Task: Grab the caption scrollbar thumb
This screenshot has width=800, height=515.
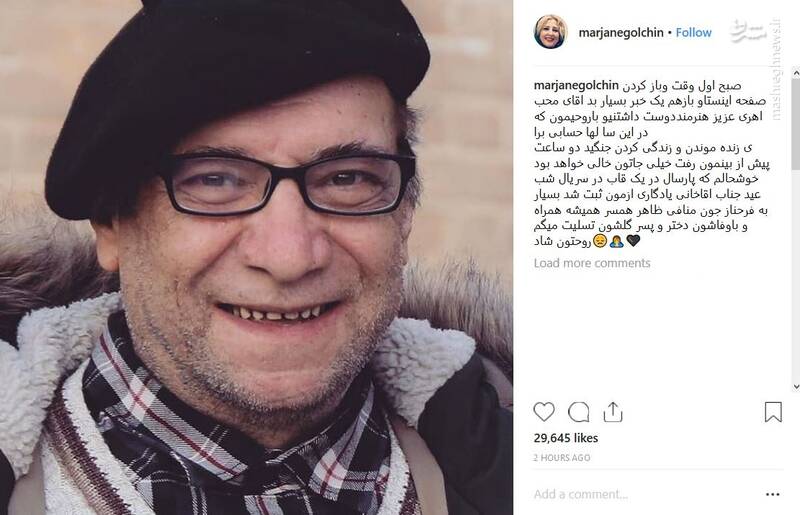Action: coord(796,124)
